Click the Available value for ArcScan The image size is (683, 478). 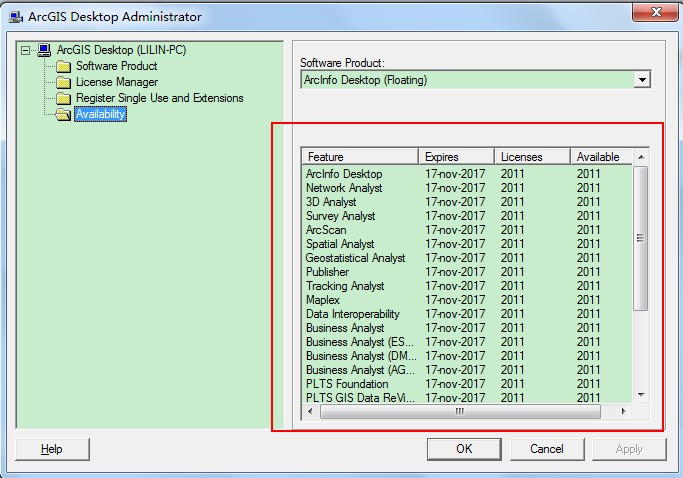coord(588,230)
